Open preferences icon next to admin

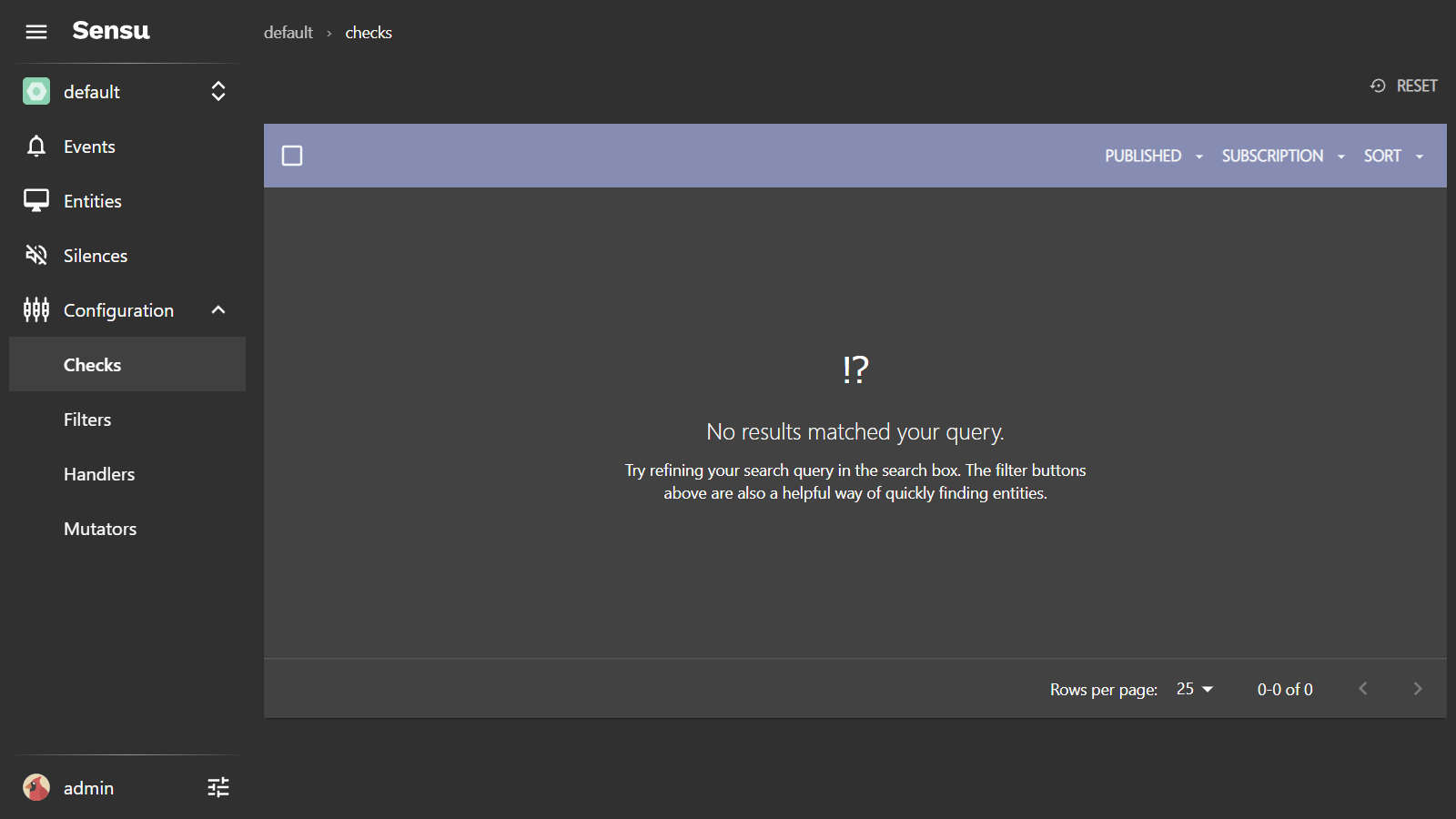[x=218, y=787]
